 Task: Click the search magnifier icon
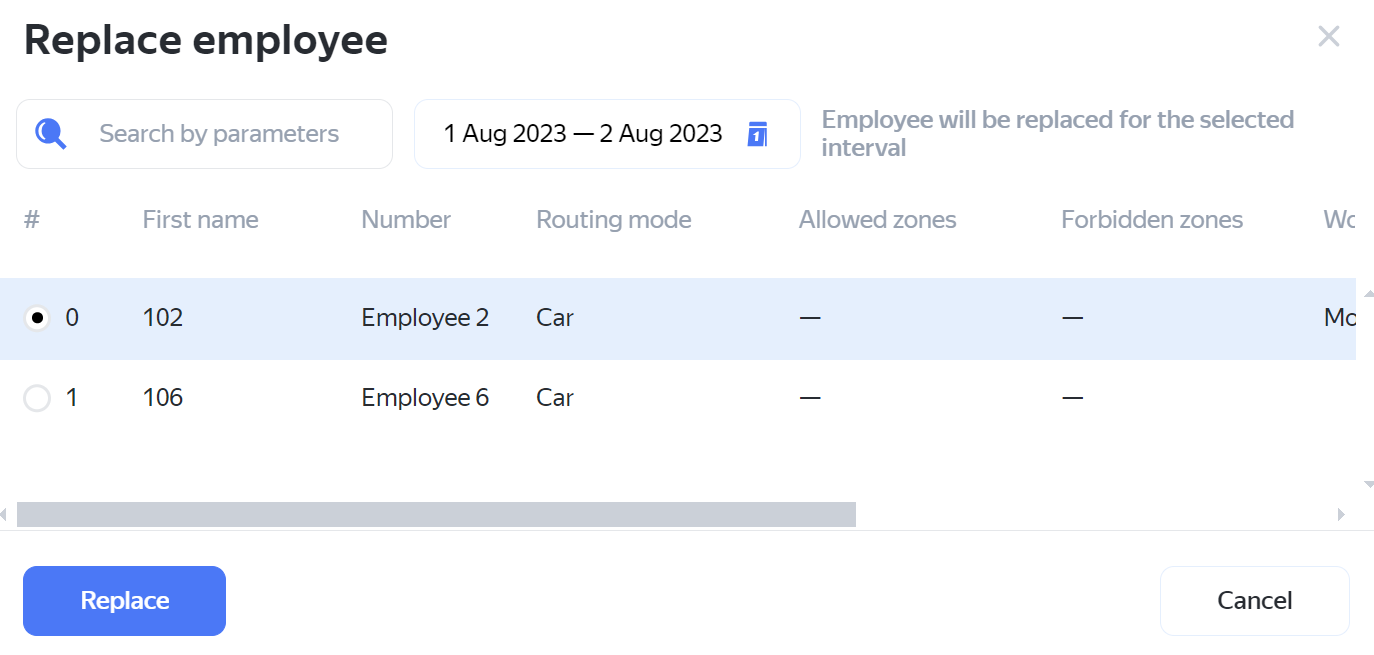[x=51, y=134]
